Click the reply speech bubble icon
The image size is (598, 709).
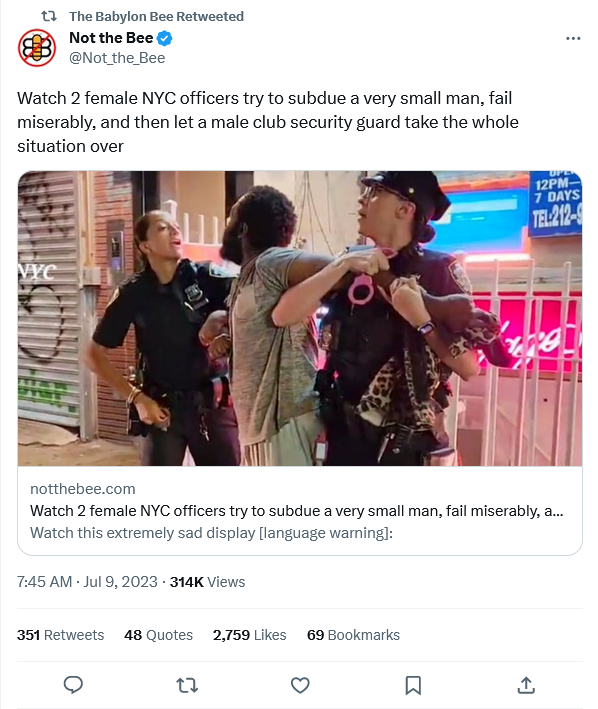point(73,685)
